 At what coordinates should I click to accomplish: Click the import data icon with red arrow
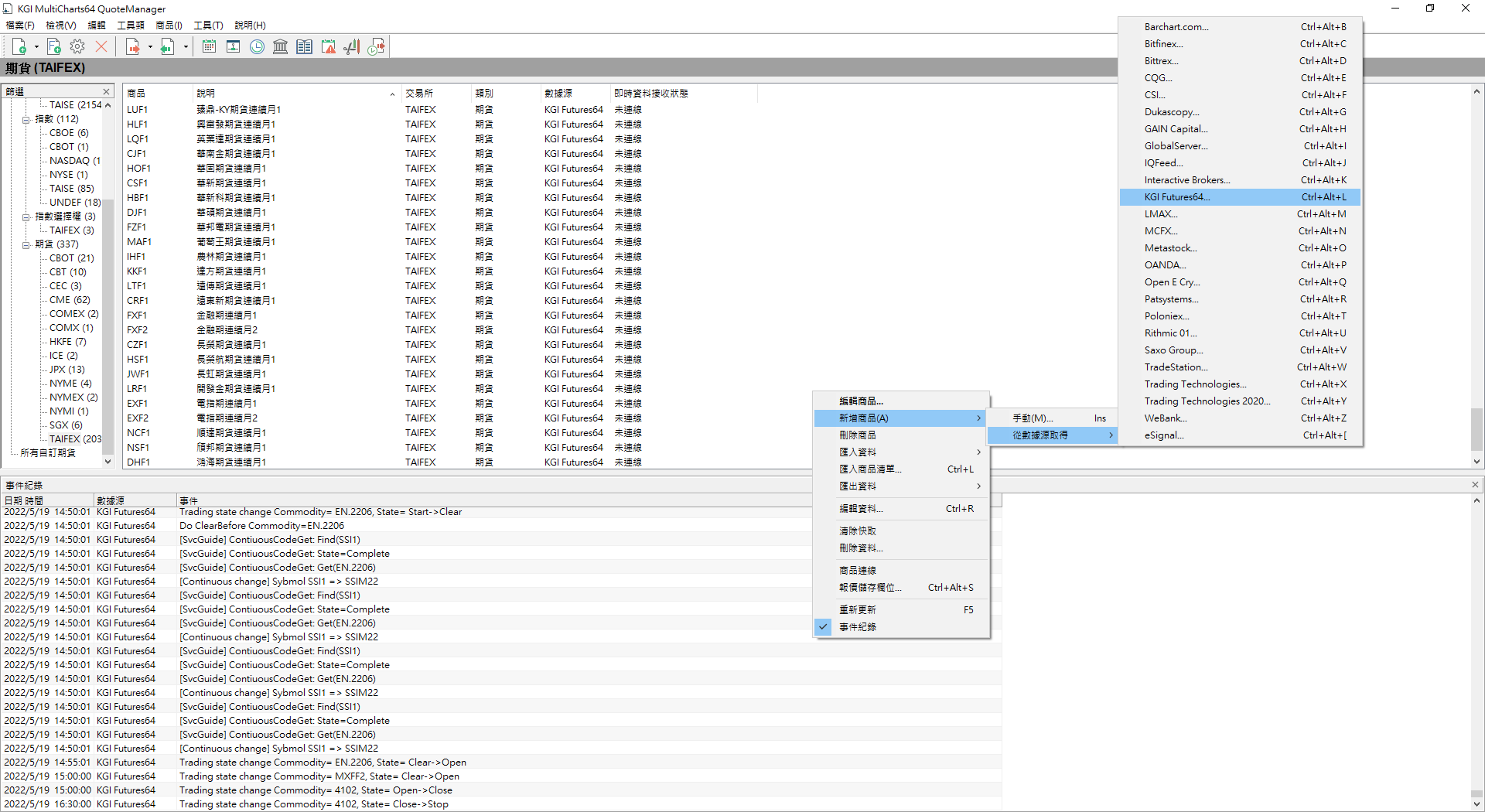point(133,46)
